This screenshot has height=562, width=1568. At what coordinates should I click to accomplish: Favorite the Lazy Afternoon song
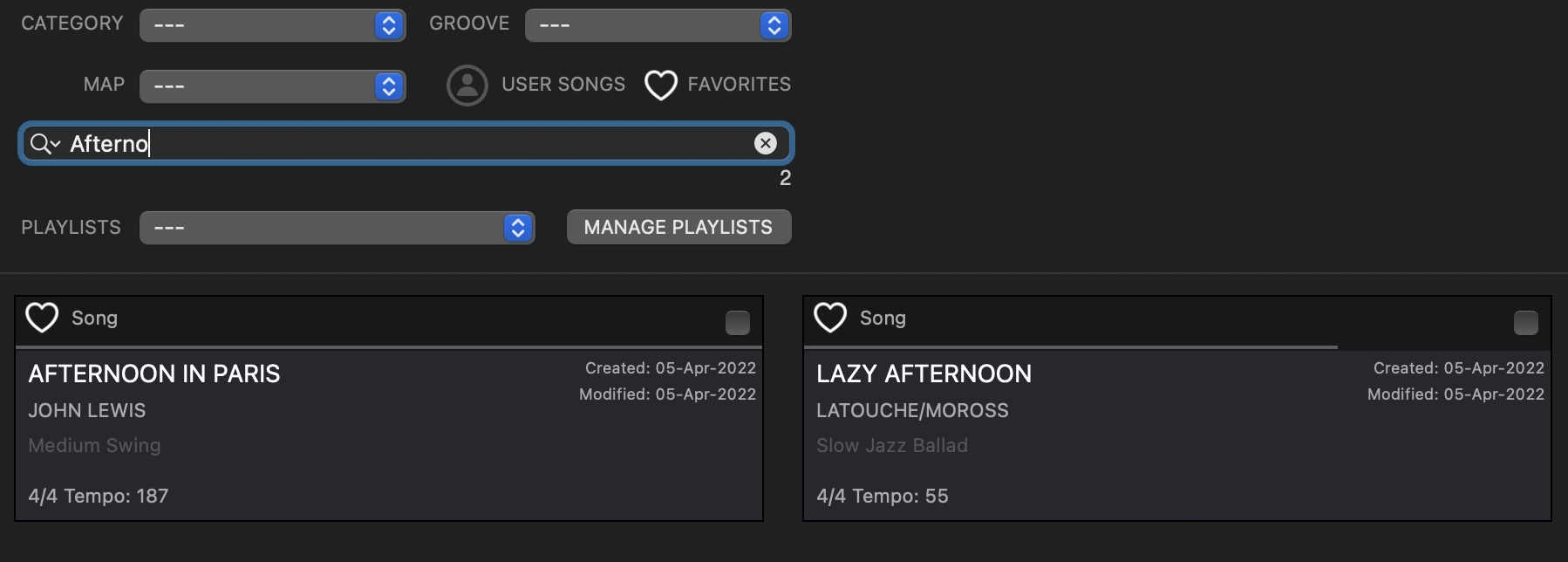830,318
